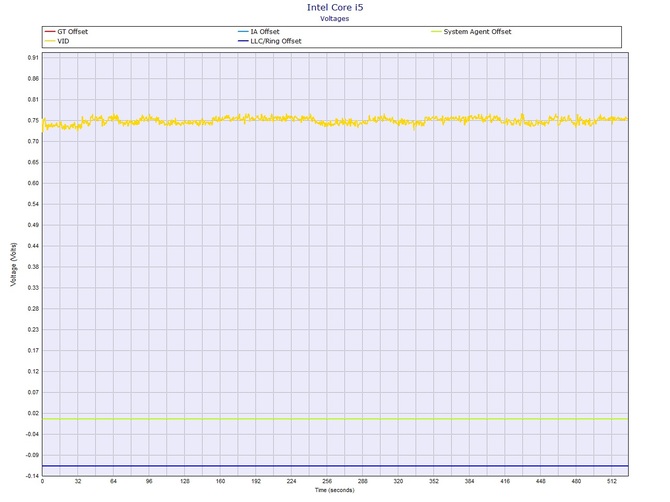Click the Intel Core i5 chart title
Screen dimensions: 670x502
tap(335, 7)
